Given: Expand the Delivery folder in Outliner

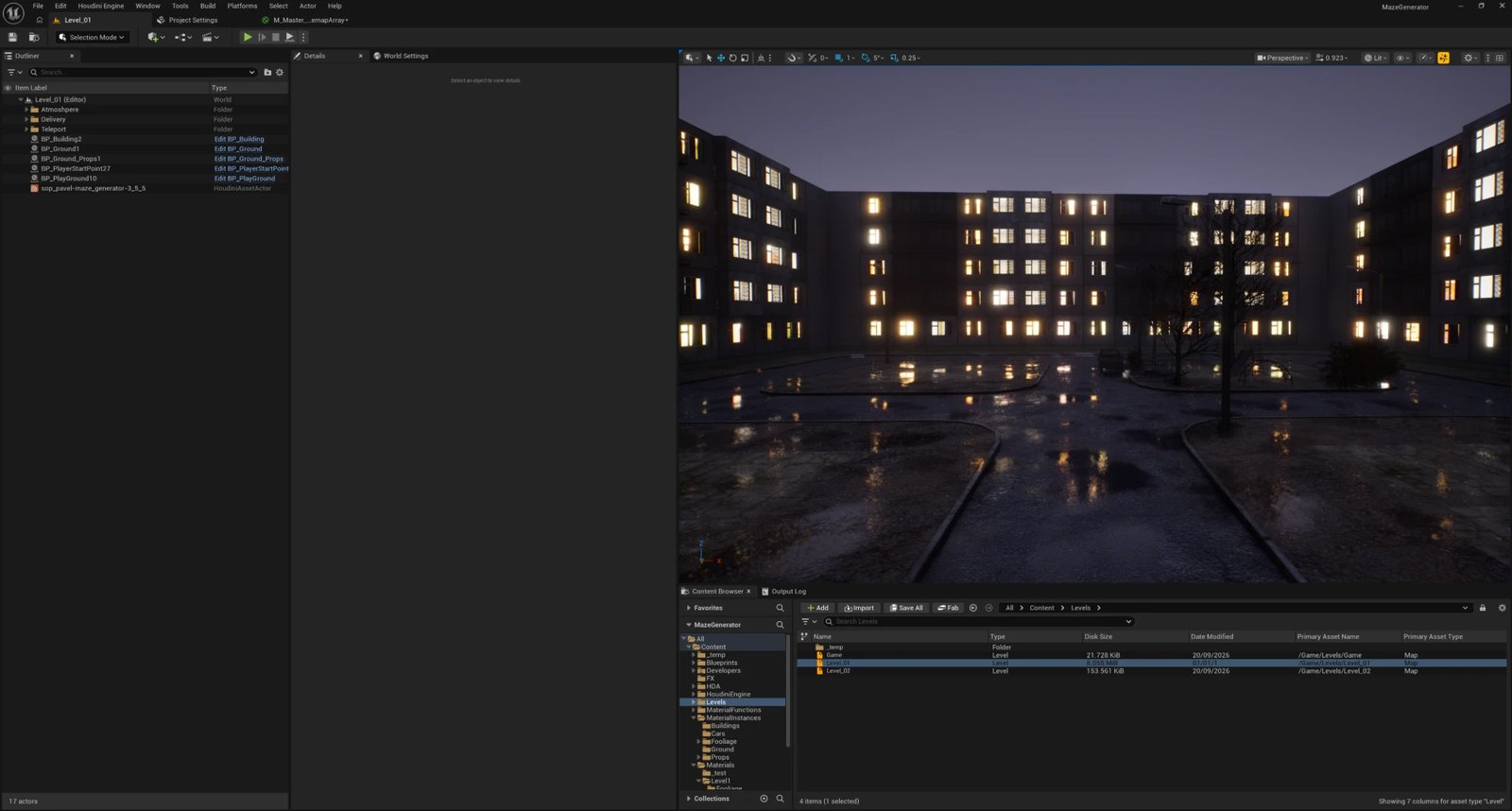Looking at the screenshot, I should point(26,119).
